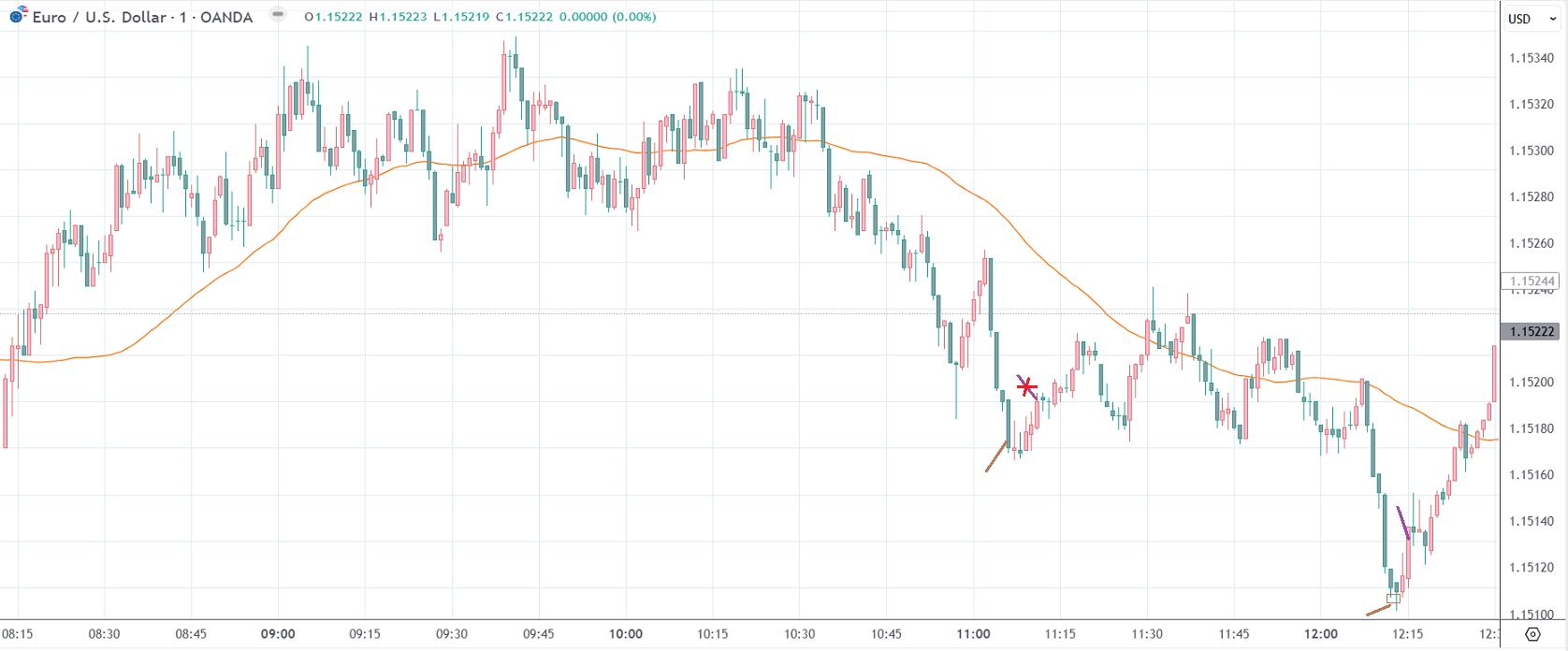Click the 11:15 time axis label

pyautogui.click(x=1060, y=634)
